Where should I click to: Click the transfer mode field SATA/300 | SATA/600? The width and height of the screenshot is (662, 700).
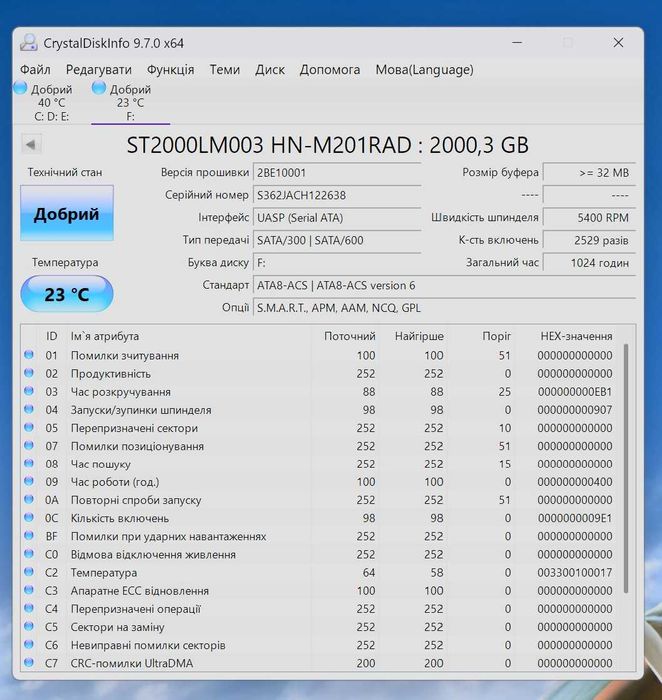tap(337, 240)
